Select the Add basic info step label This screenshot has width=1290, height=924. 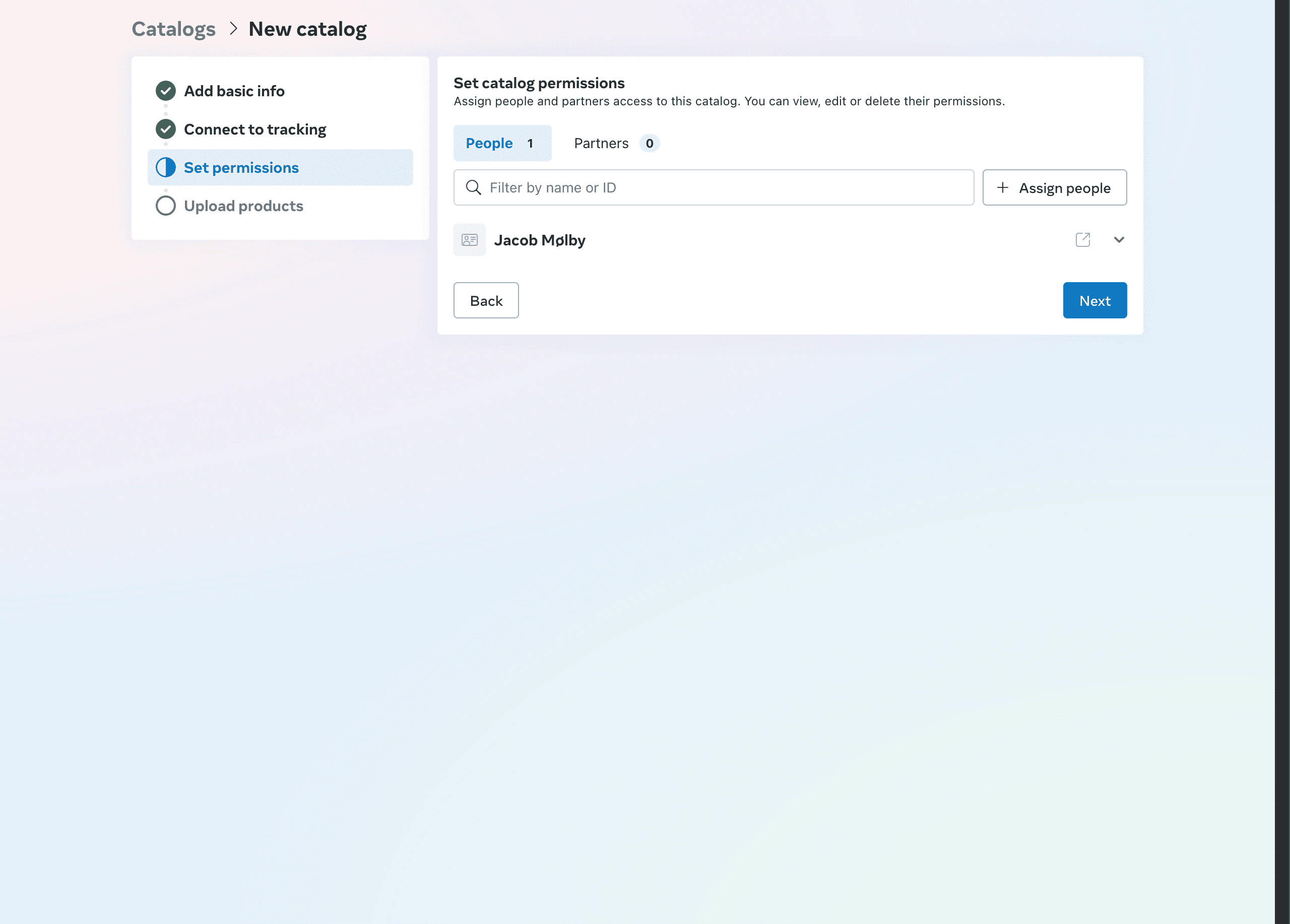234,91
